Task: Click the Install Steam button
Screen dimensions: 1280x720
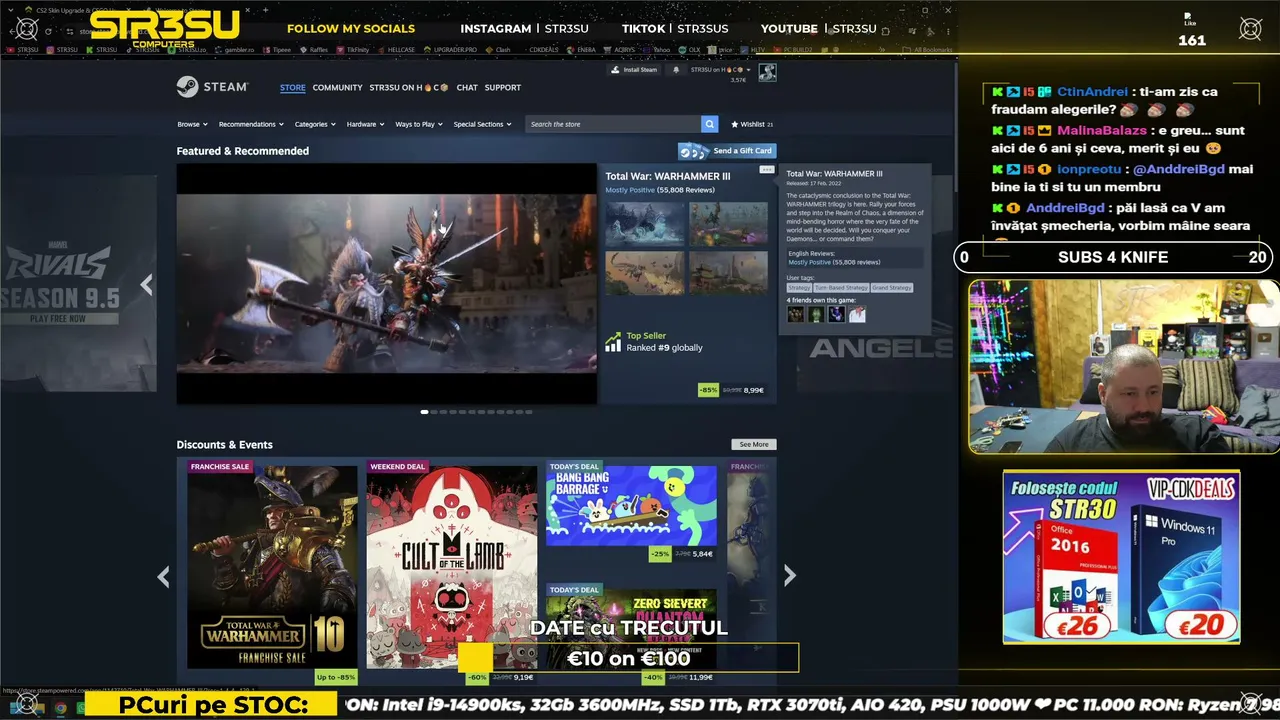Action: click(x=634, y=70)
